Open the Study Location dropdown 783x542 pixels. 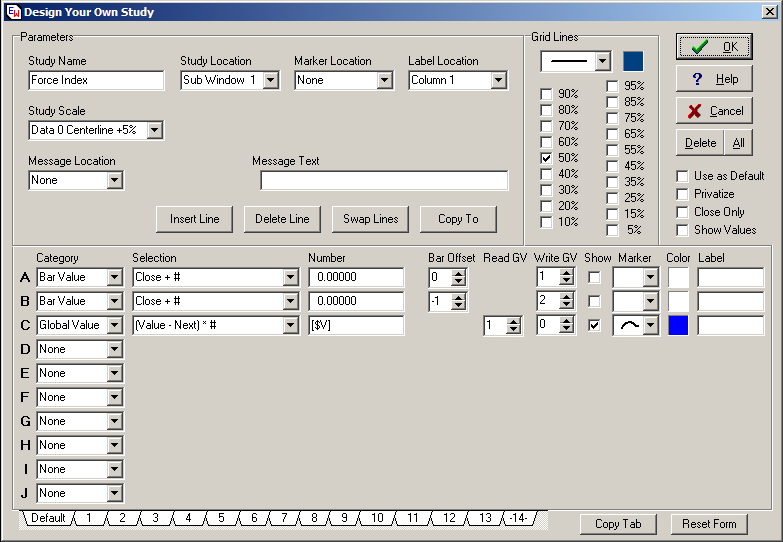[x=270, y=80]
